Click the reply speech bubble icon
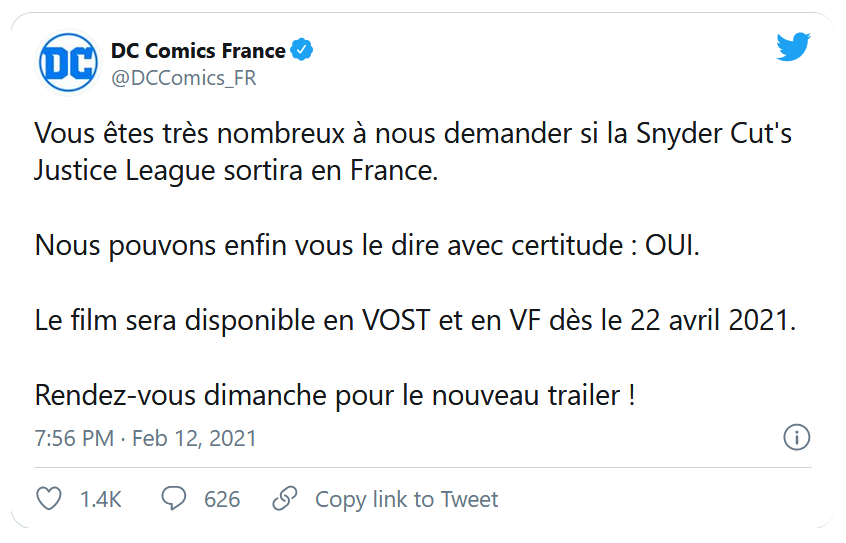846x543 pixels. click(x=175, y=499)
